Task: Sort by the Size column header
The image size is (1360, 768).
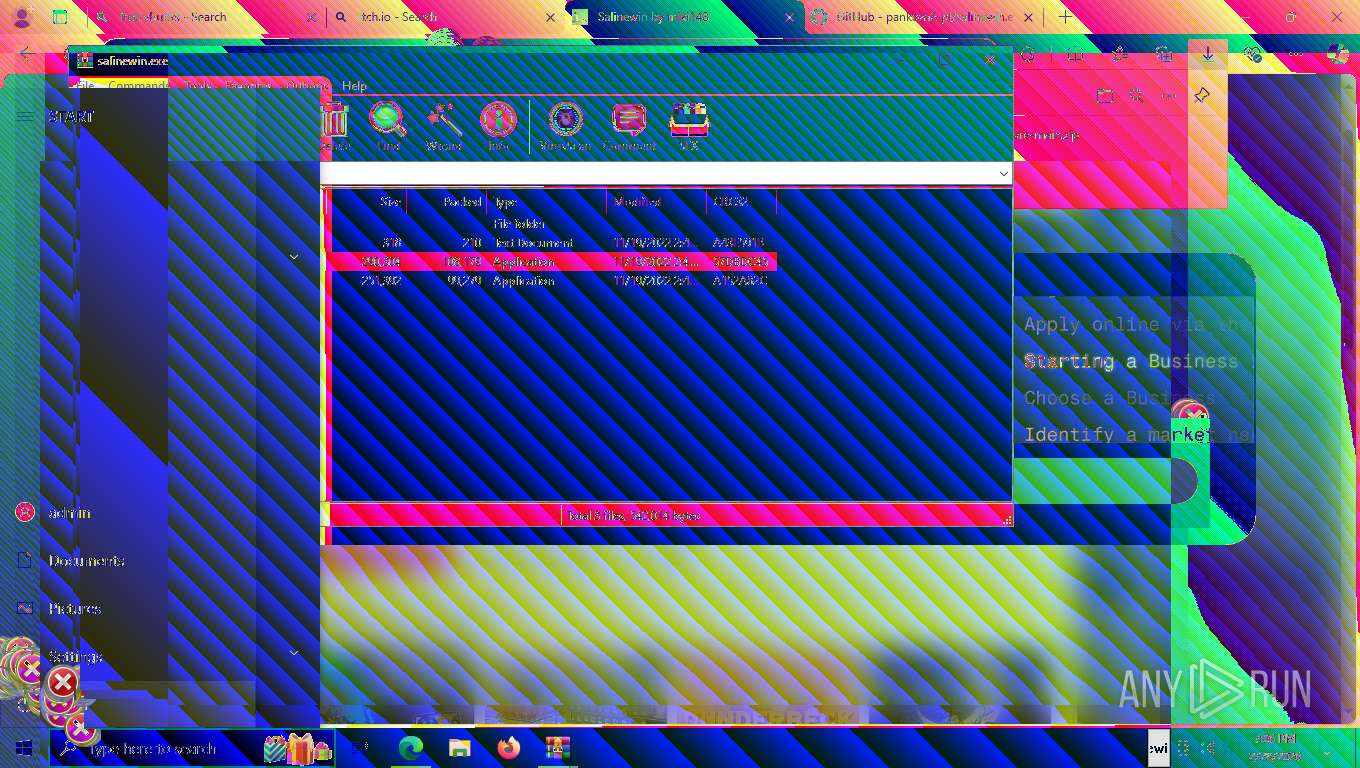Action: tap(368, 202)
